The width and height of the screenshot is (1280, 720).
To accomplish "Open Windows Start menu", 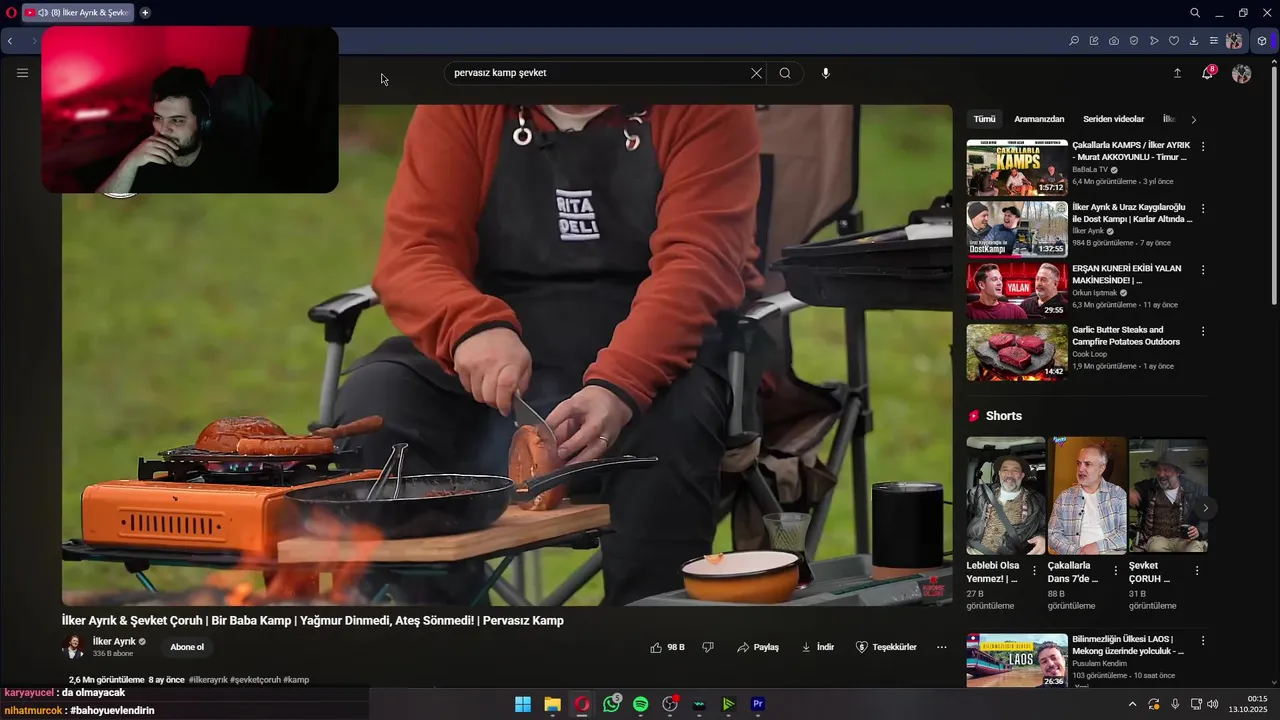I will tap(523, 704).
